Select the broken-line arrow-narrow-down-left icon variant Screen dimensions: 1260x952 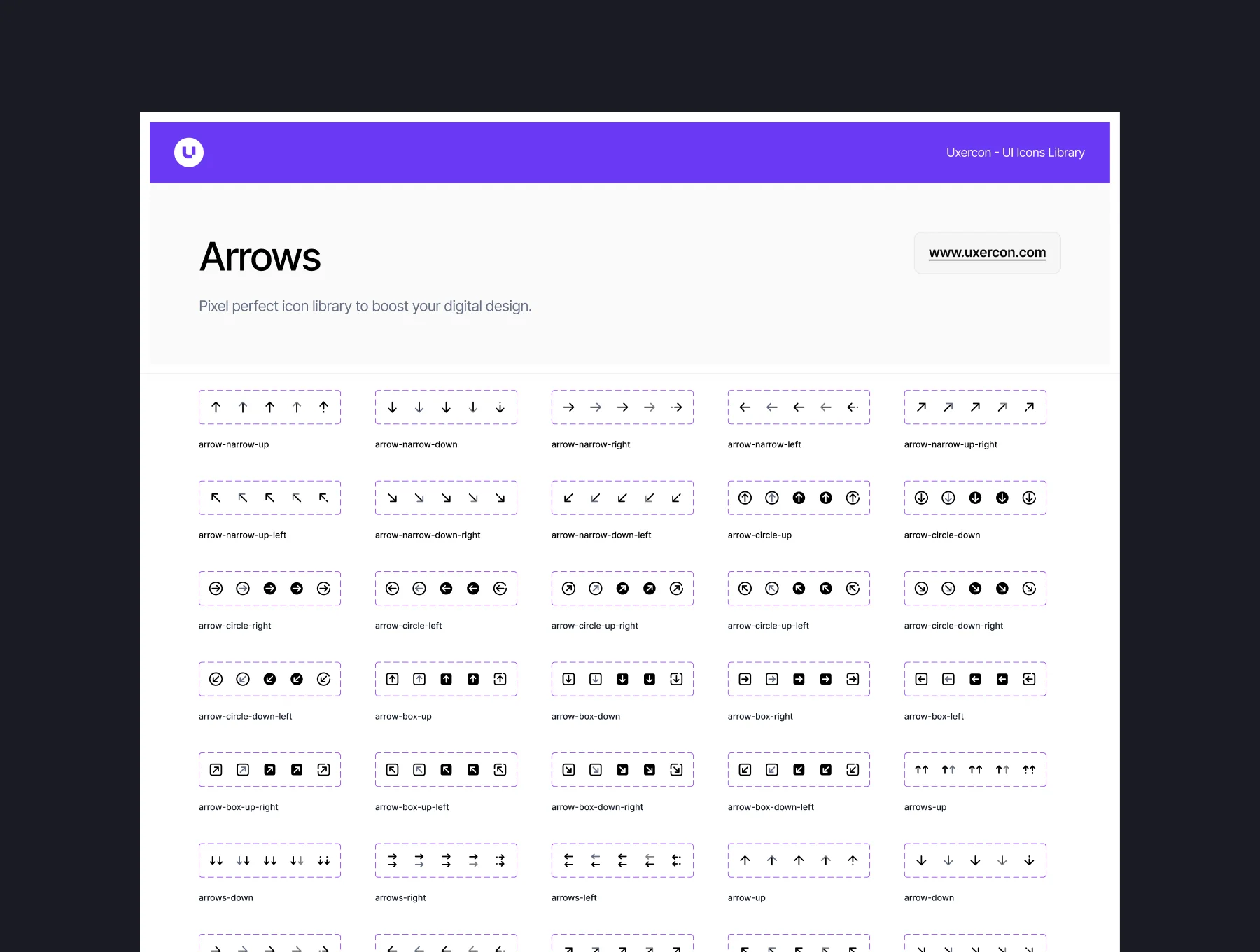(x=677, y=498)
